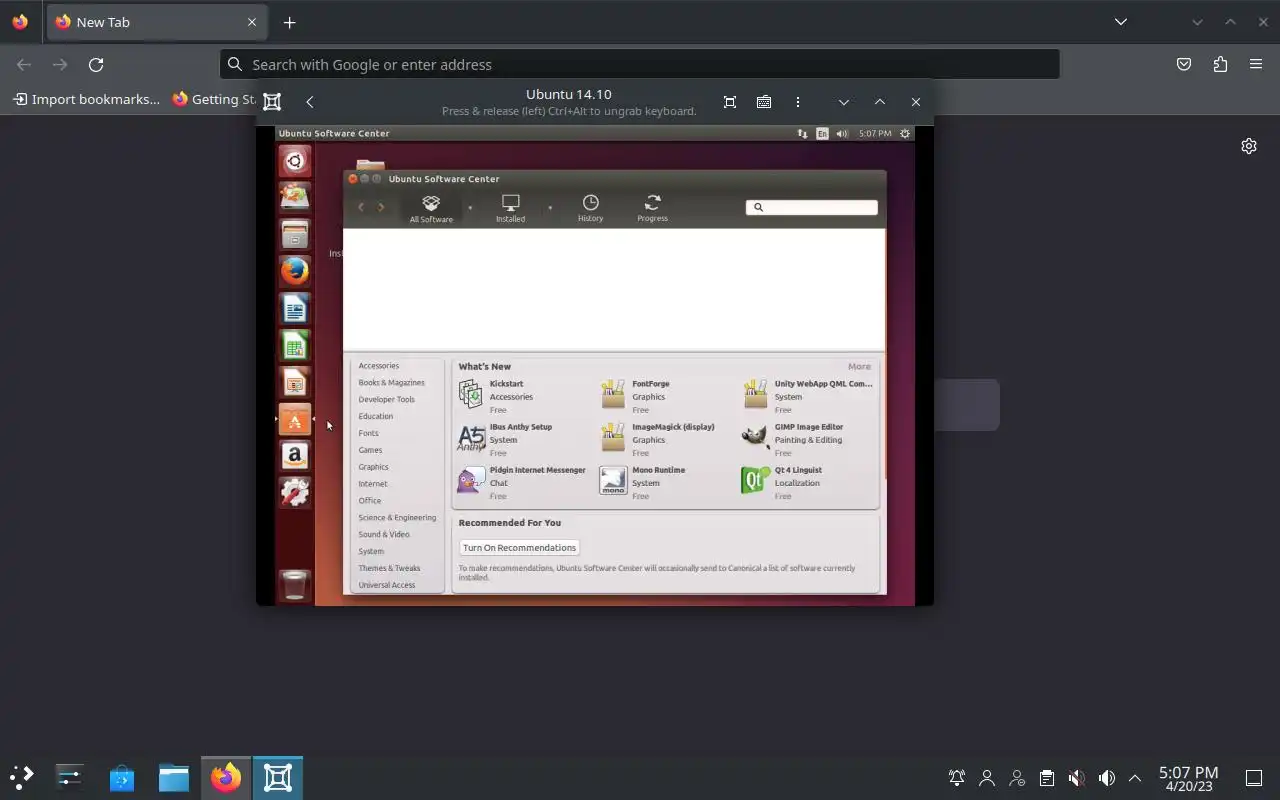The height and width of the screenshot is (800, 1280).
Task: Select the Books & Magazines category
Action: 392,383
